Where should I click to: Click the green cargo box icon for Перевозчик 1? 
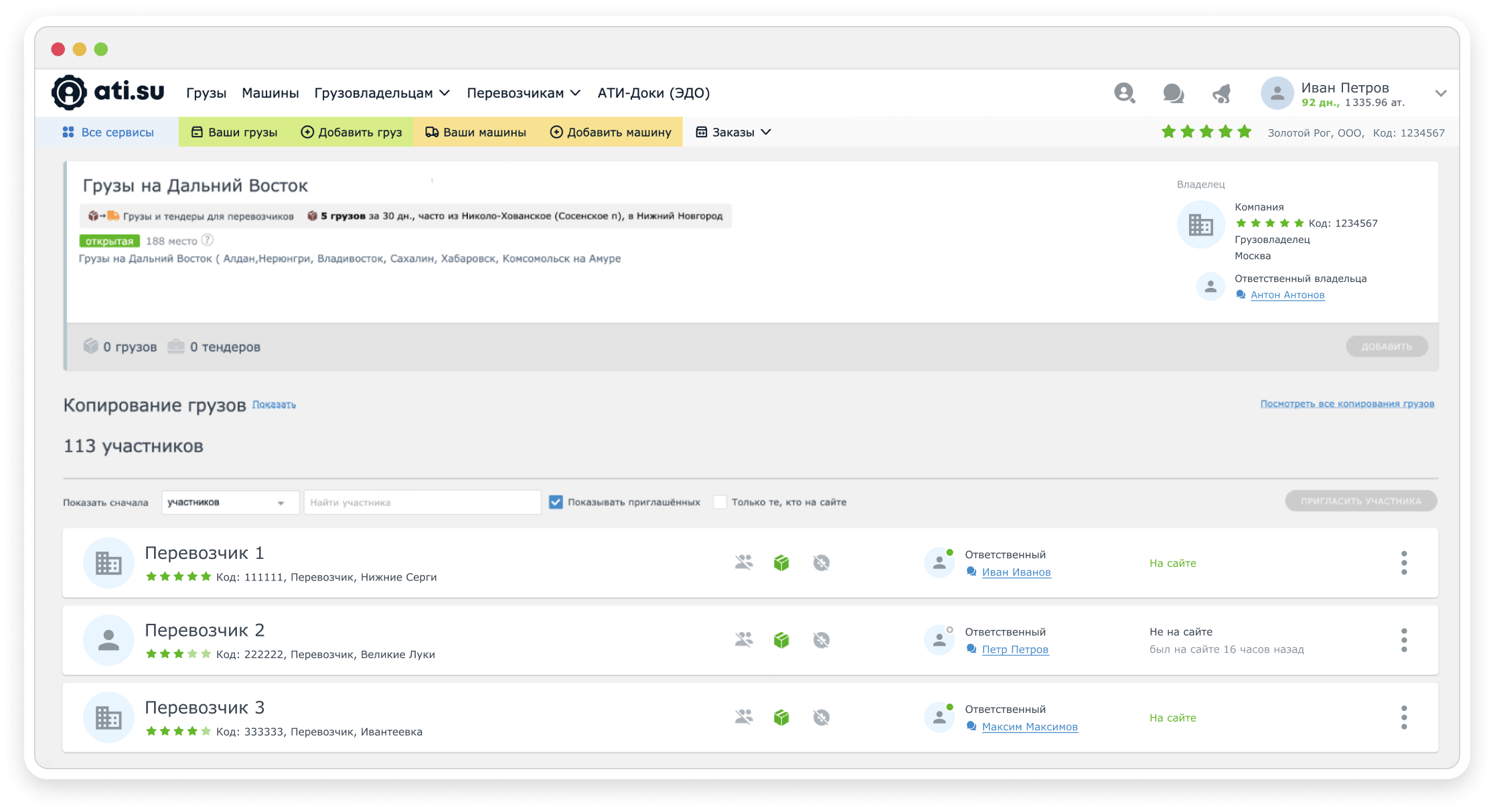pyautogui.click(x=781, y=562)
